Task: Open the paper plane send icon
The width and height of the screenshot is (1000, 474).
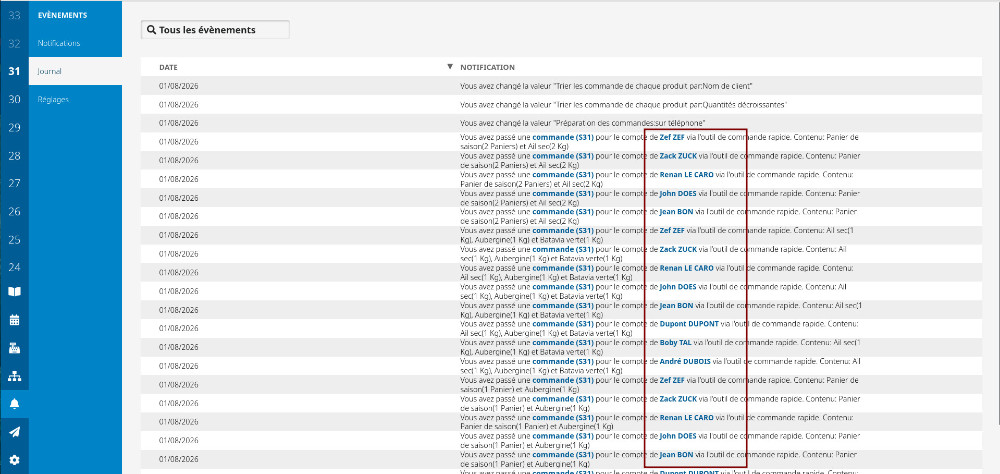Action: point(14,432)
